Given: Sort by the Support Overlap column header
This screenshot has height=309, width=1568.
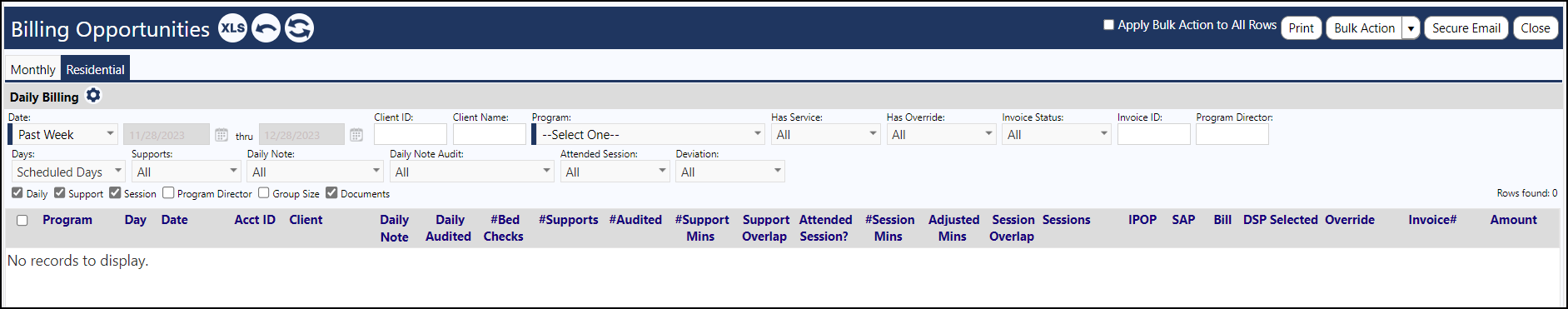Looking at the screenshot, I should tap(765, 228).
